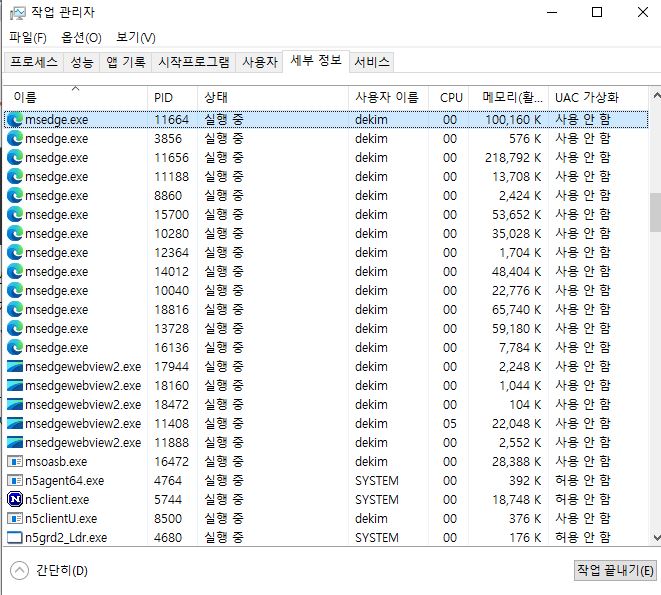This screenshot has width=661, height=595.
Task: Click the webview2 icon in the PID 18160 row
Action: [x=15, y=385]
